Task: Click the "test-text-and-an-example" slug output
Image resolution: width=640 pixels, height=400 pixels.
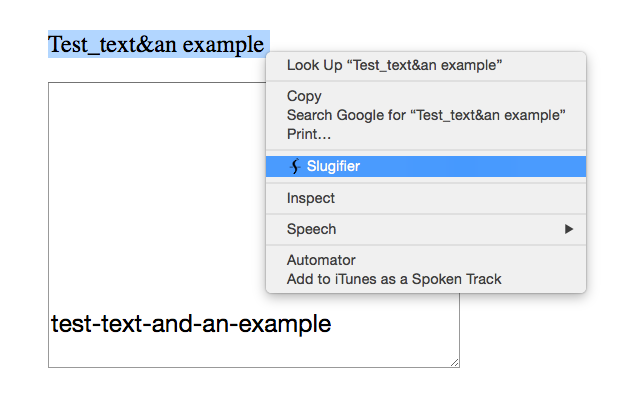Action: click(190, 325)
